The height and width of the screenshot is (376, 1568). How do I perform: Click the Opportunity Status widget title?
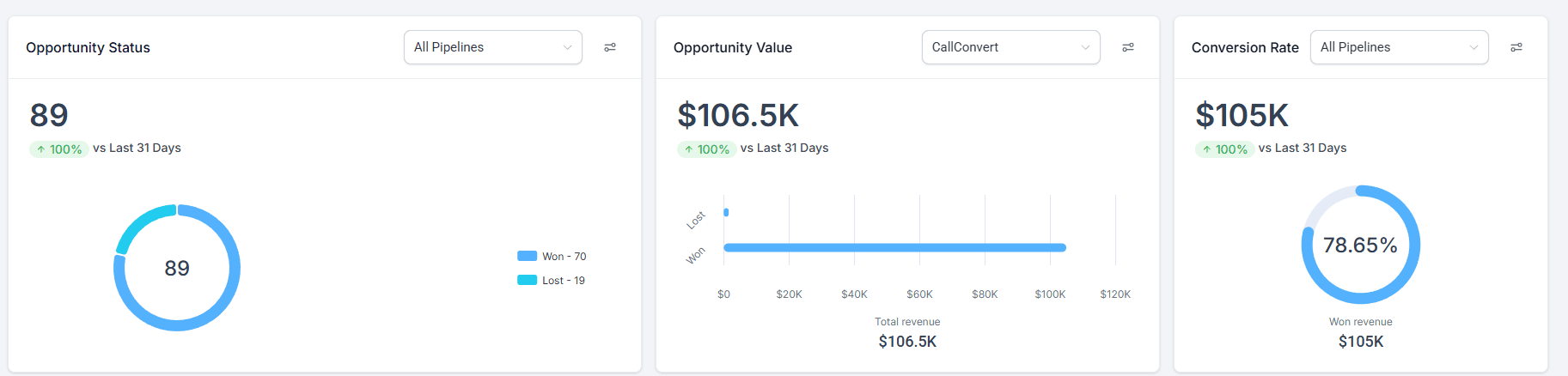point(88,48)
